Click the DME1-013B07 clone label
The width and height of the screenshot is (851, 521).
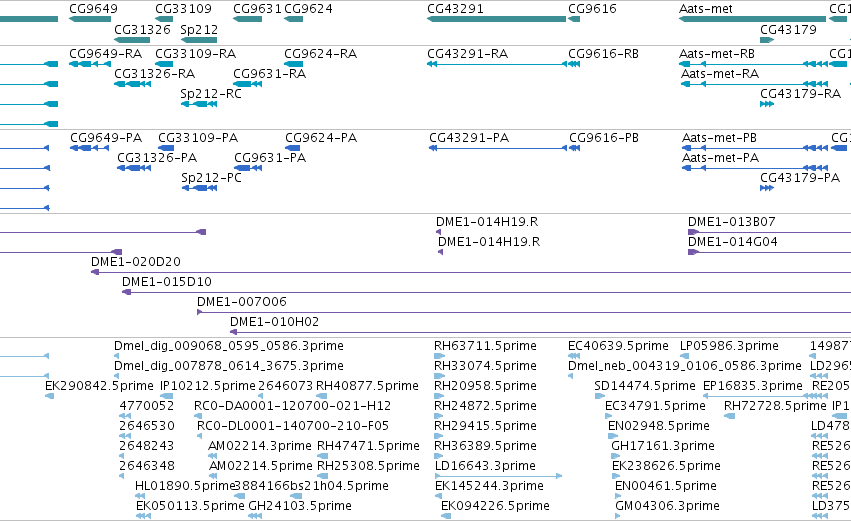(732, 221)
